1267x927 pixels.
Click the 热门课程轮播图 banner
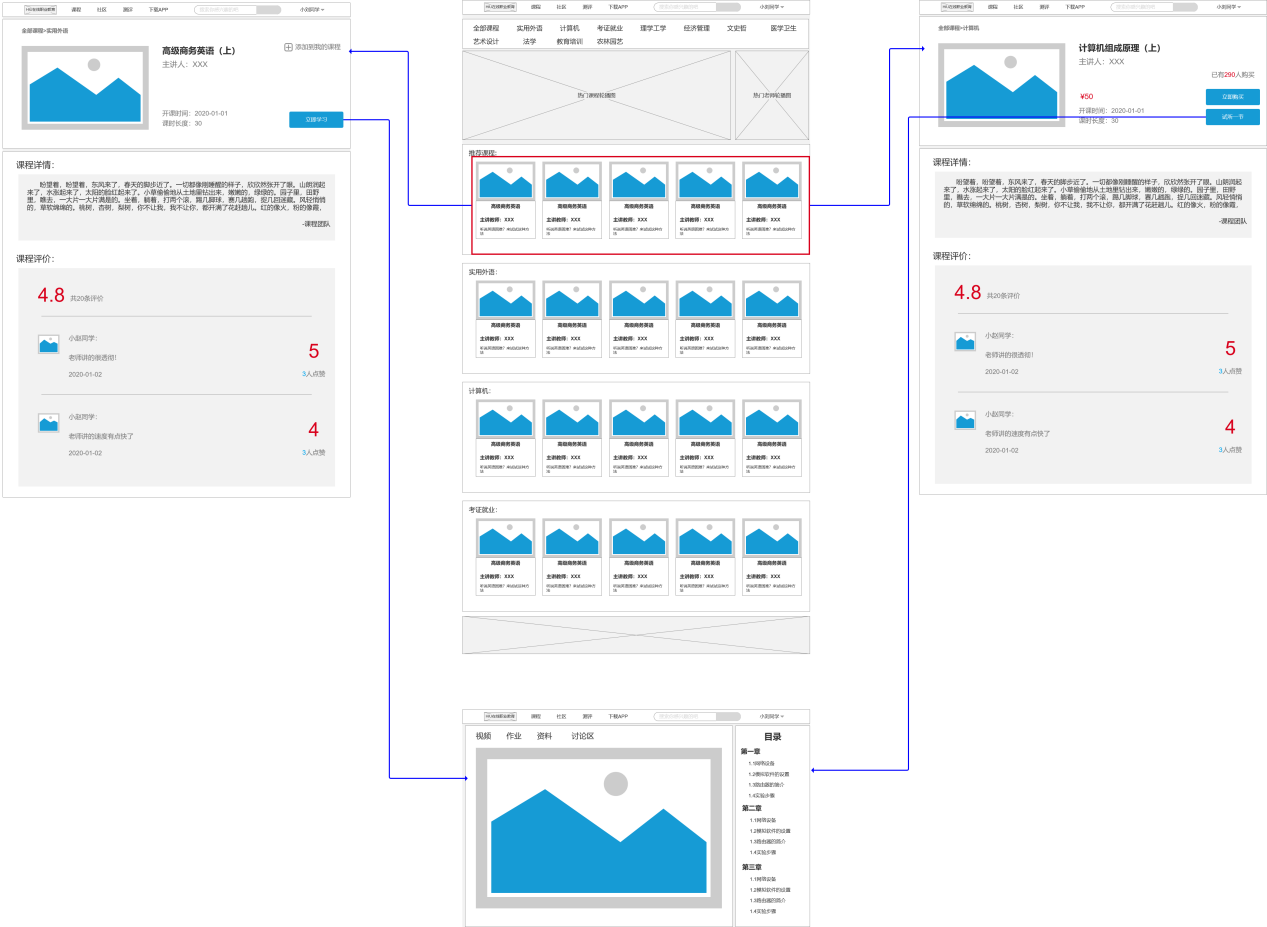click(x=597, y=95)
